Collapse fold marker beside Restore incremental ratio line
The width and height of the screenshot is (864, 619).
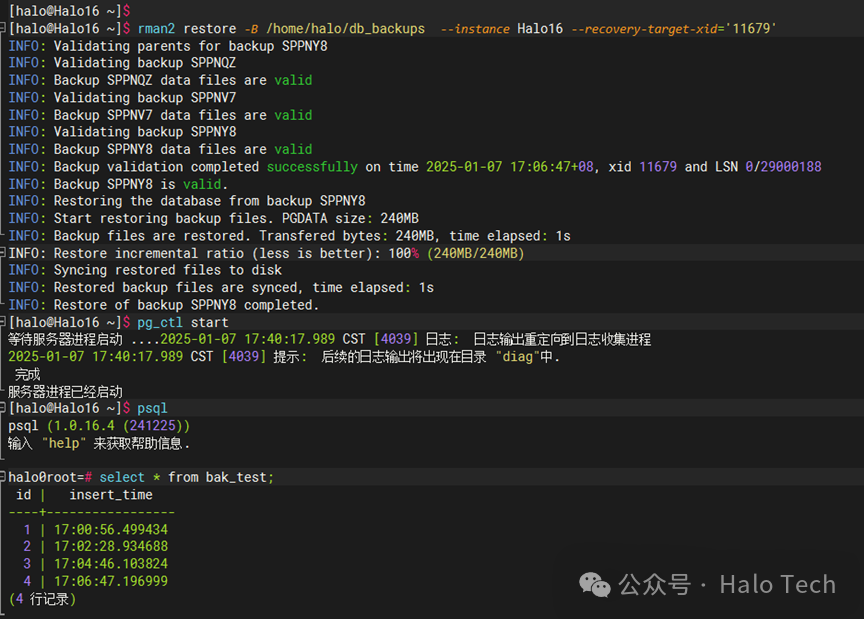click(3, 253)
